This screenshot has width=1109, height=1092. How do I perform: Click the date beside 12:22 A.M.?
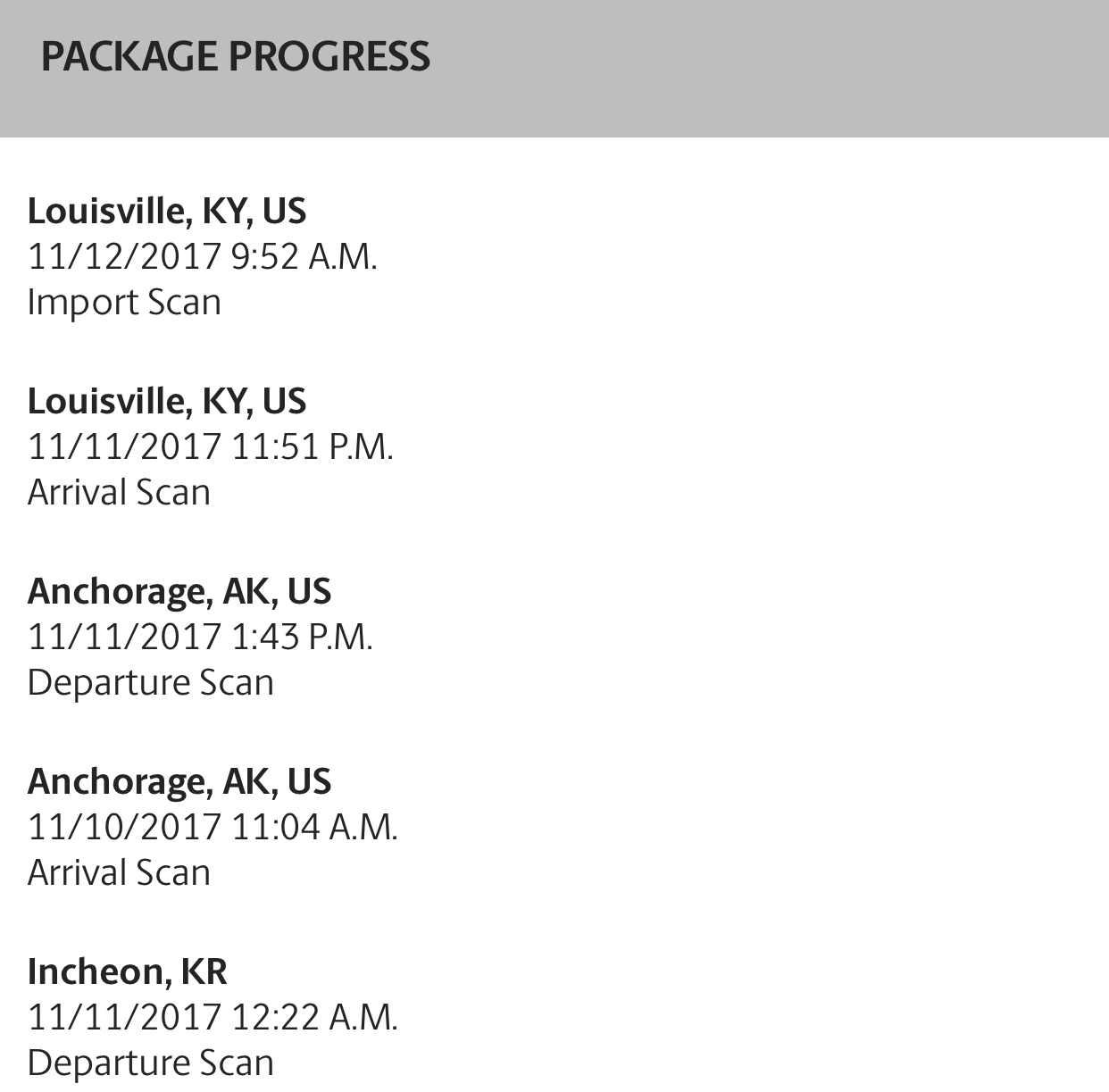pos(124,1017)
